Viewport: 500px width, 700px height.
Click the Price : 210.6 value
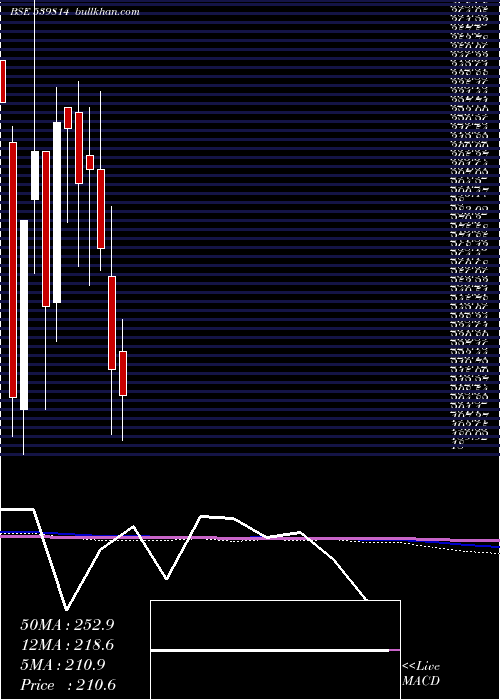point(68,685)
